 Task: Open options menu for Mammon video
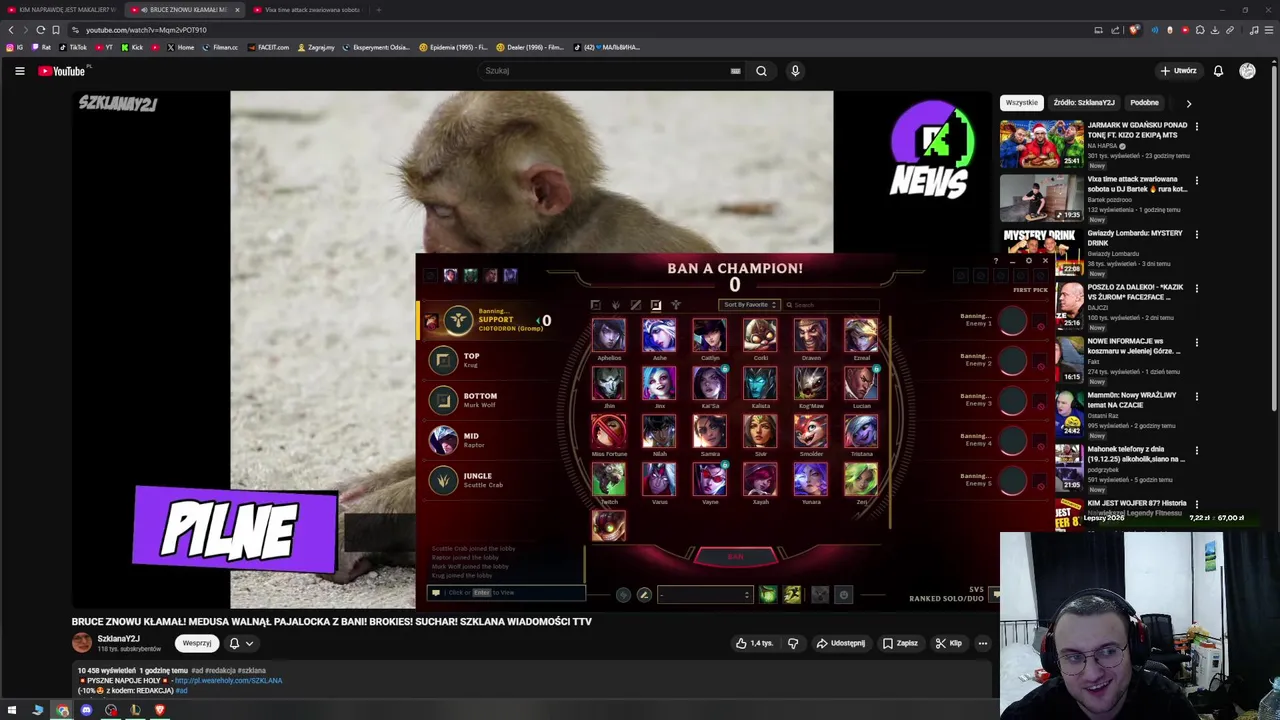click(1196, 396)
